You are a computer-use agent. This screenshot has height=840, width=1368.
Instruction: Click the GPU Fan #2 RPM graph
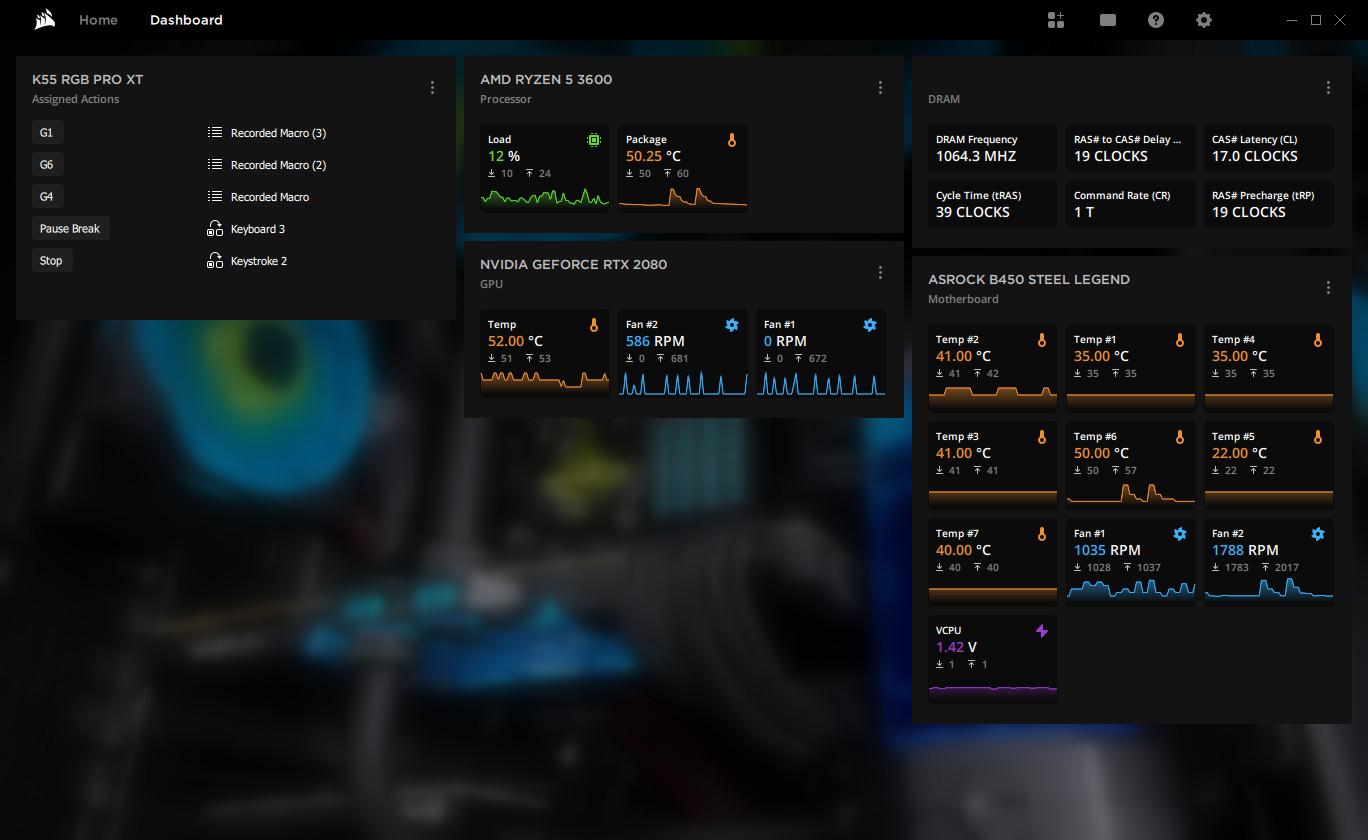683,382
